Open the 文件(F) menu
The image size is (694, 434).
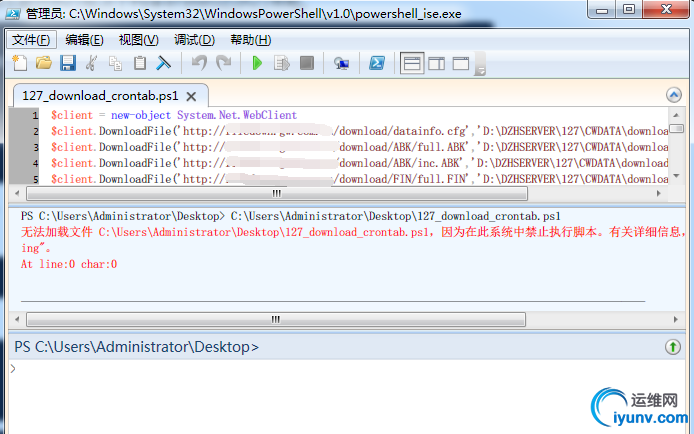click(x=31, y=40)
